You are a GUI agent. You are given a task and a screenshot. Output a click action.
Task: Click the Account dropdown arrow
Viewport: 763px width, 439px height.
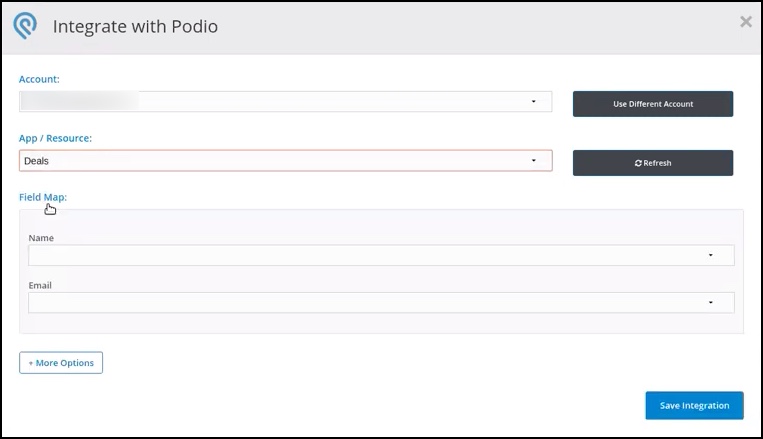[534, 101]
